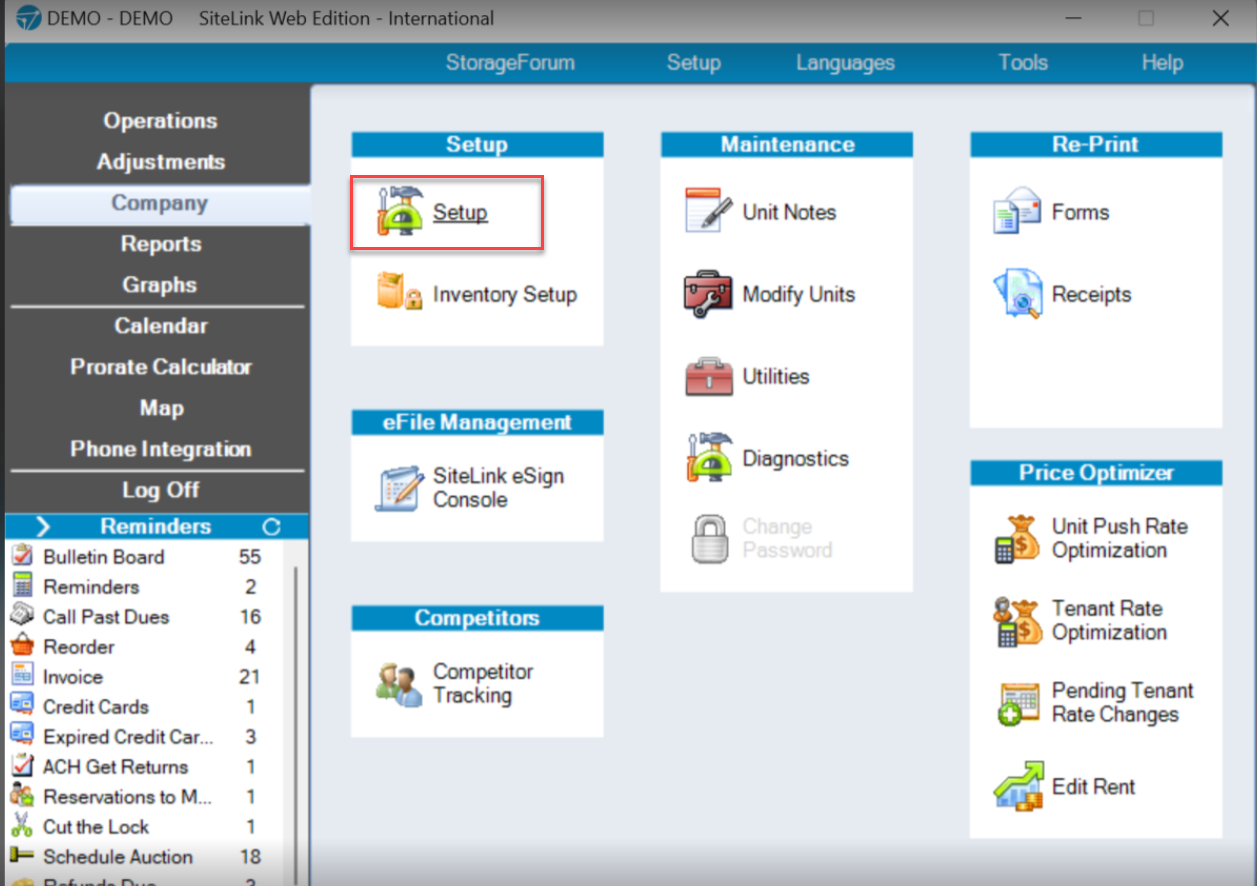
Task: Click the Credit Cards reminder icon
Action: (x=21, y=706)
